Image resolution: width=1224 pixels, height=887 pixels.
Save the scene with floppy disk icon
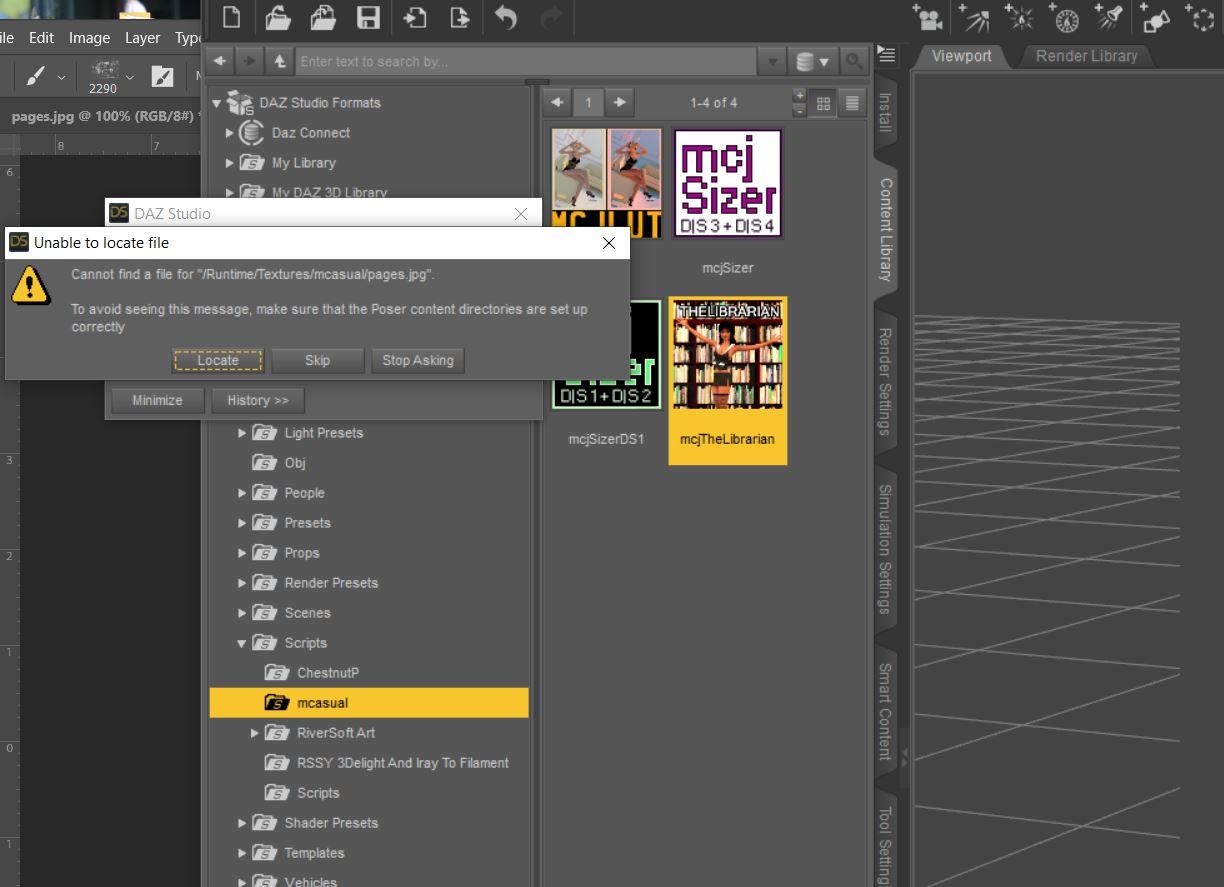tap(368, 17)
